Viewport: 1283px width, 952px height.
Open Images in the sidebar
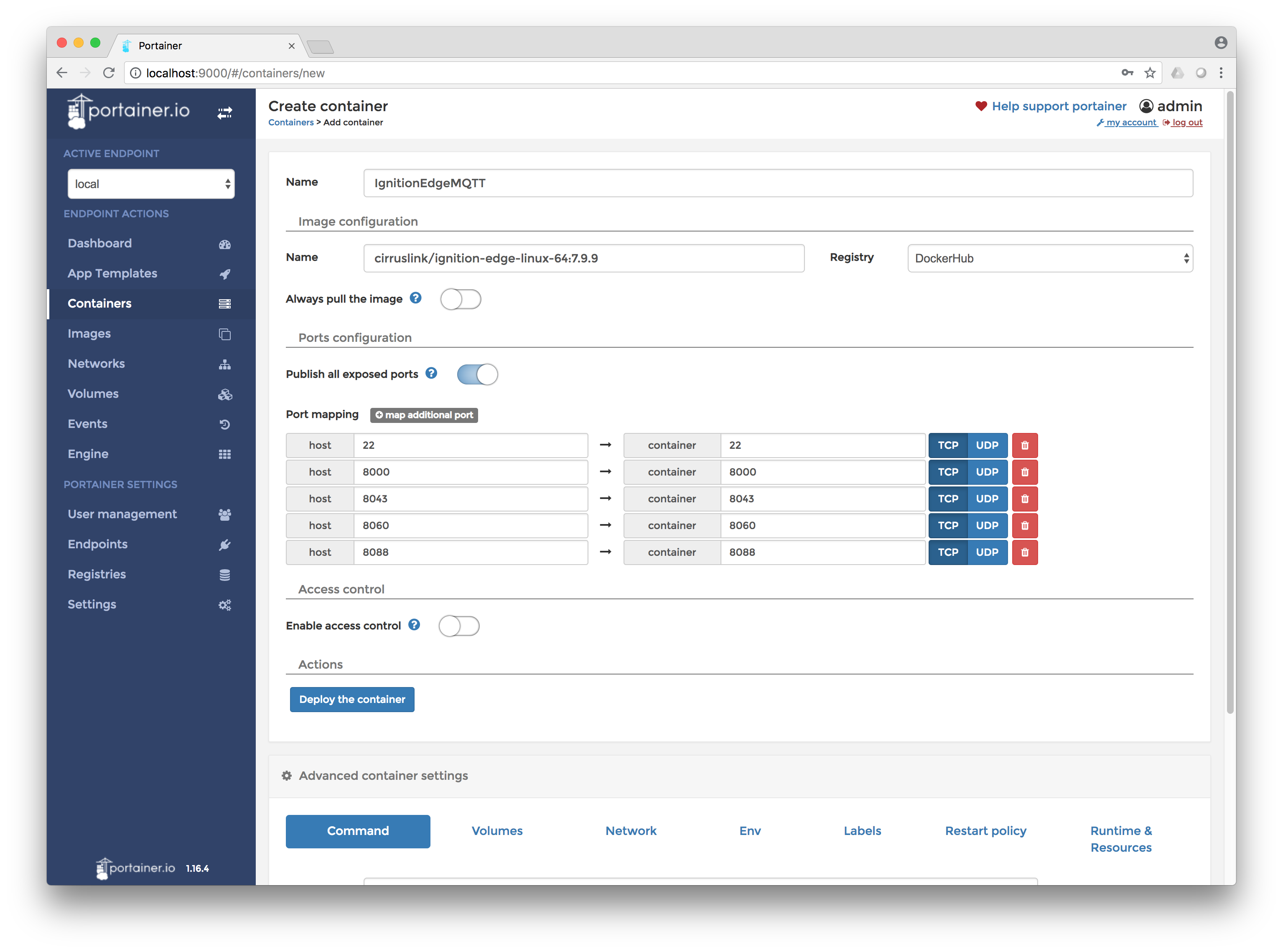(x=151, y=333)
